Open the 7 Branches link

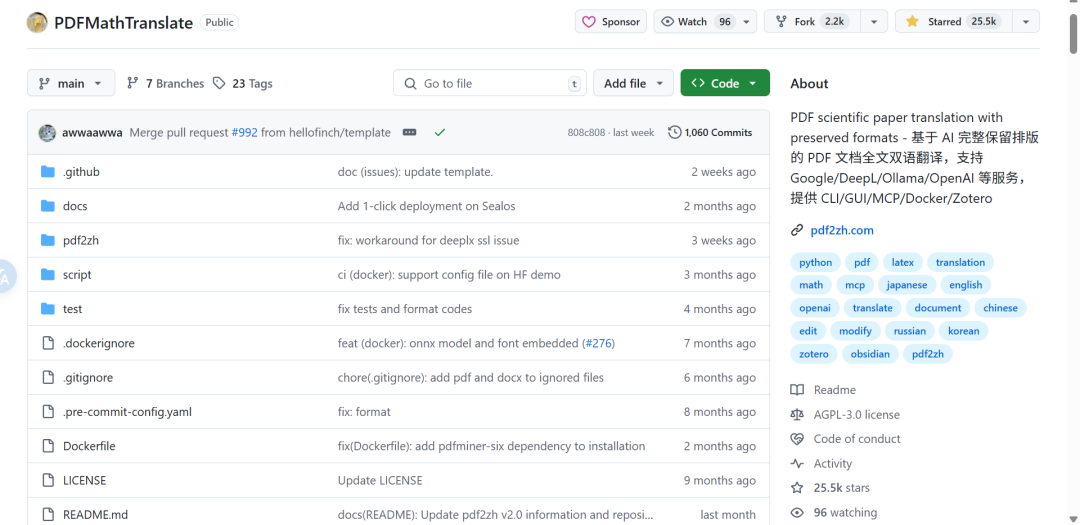(165, 84)
